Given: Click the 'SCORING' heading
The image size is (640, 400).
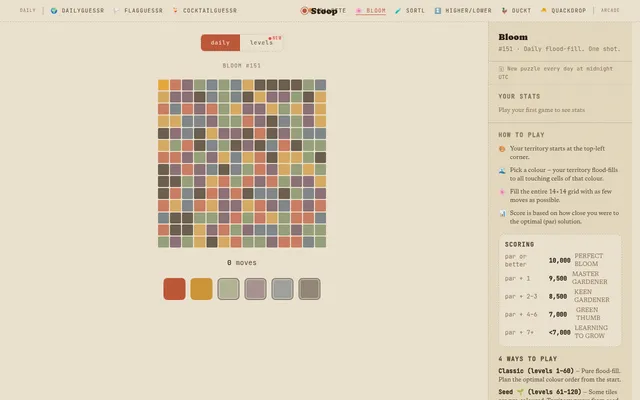Looking at the screenshot, I should (x=519, y=244).
